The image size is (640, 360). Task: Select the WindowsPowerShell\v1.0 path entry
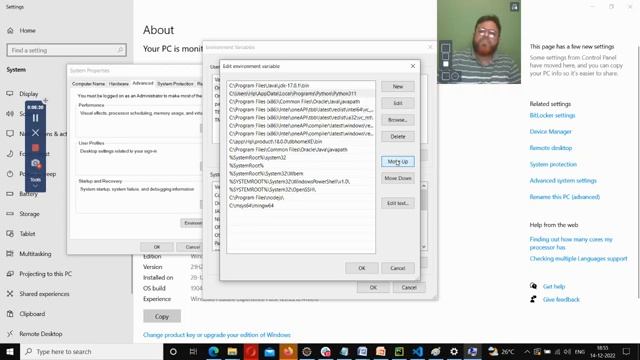[x=301, y=182]
